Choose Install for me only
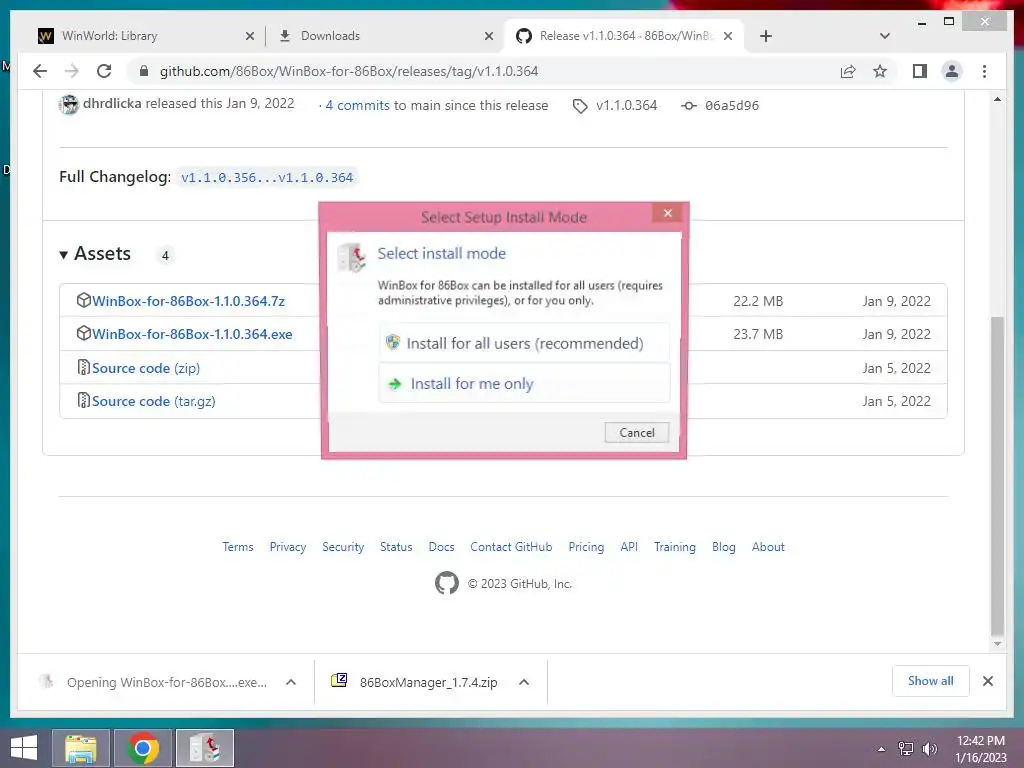1024x768 pixels. coord(524,383)
